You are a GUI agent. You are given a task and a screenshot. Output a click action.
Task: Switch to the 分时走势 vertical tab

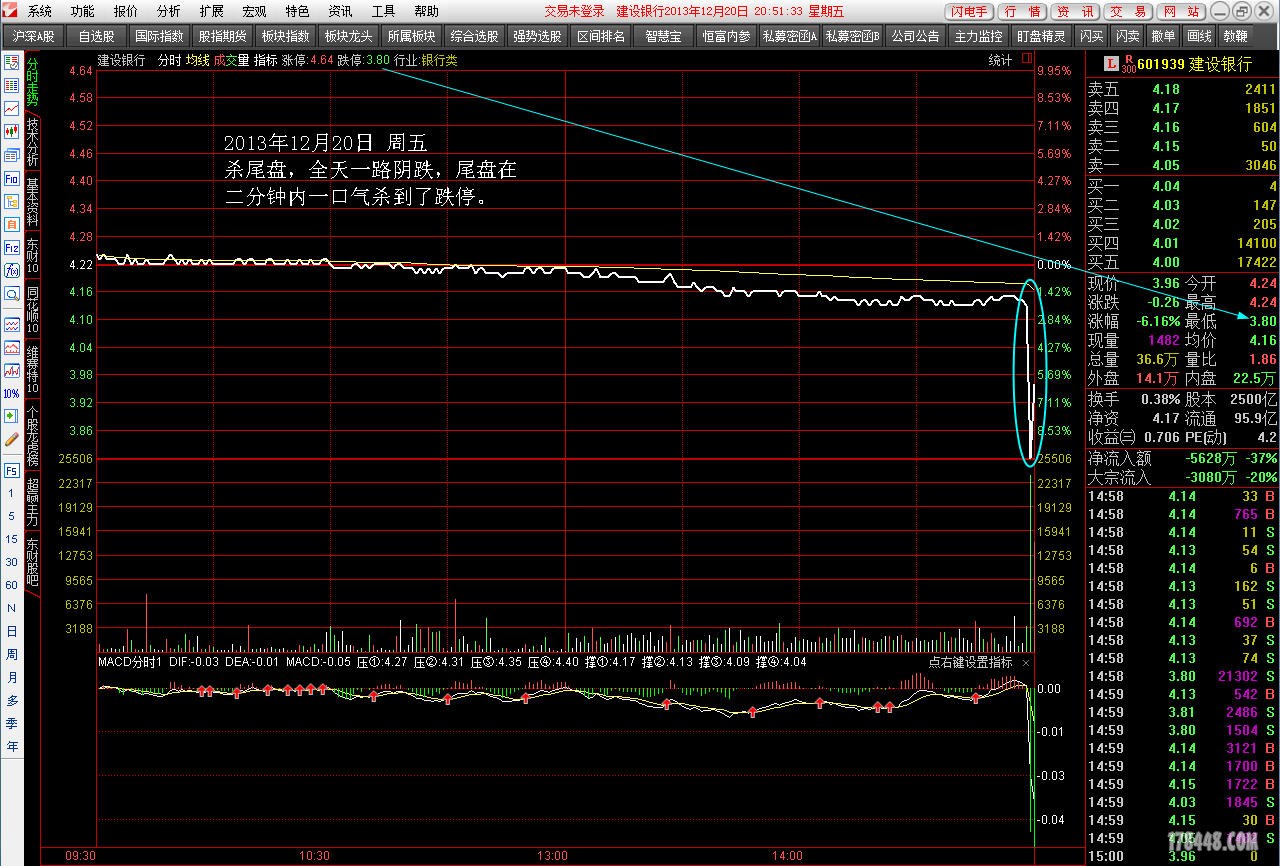[32, 83]
